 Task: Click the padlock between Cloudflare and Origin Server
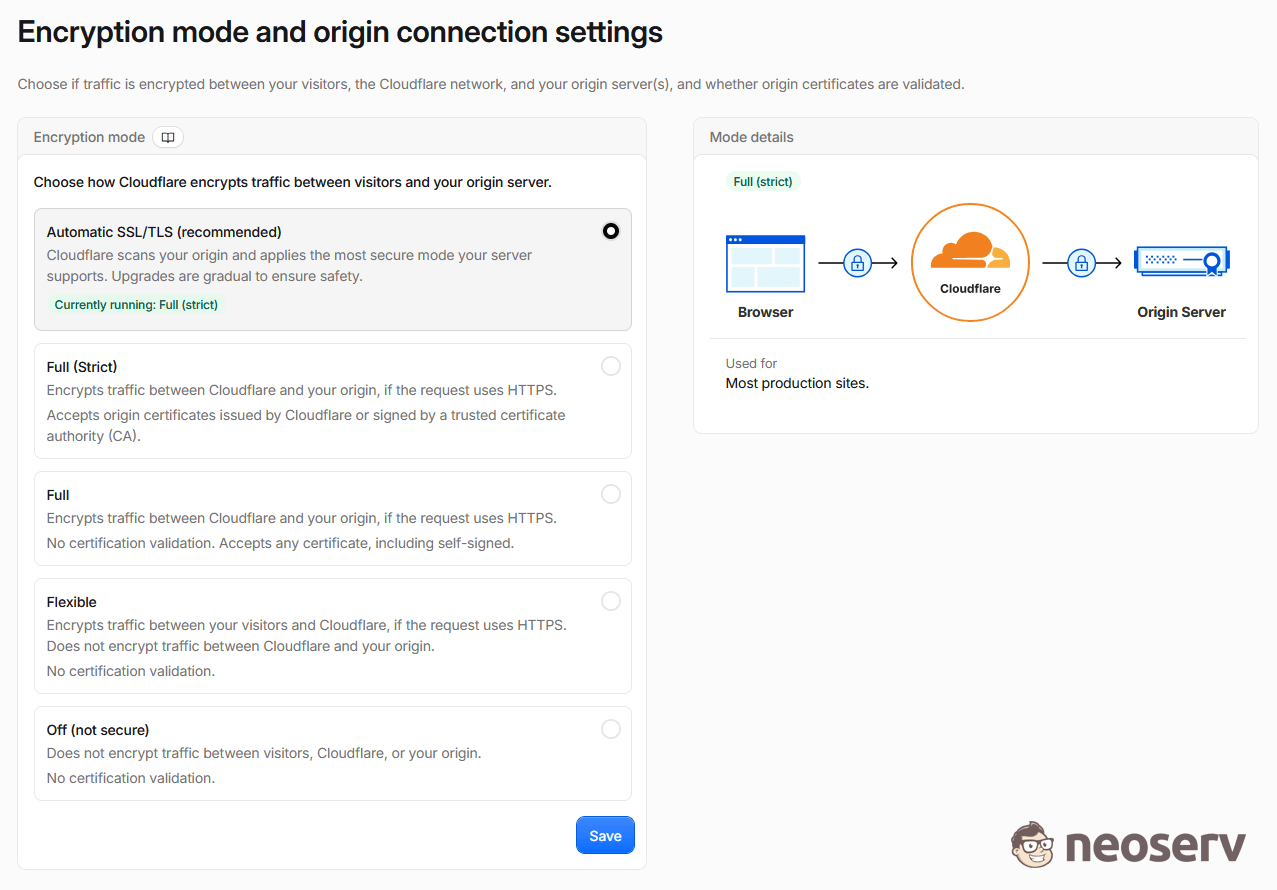(x=1080, y=263)
